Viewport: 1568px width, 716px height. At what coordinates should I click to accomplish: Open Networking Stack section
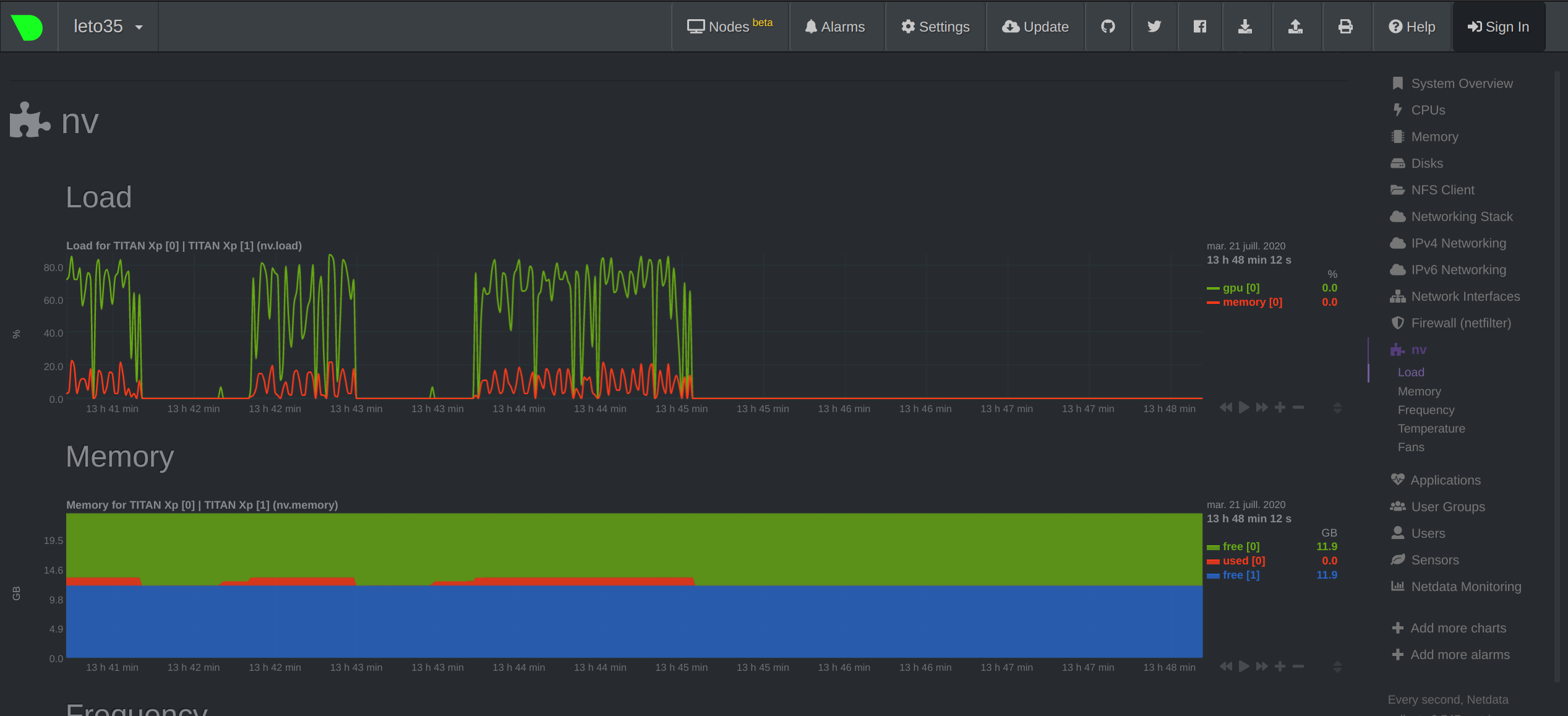[1452, 217]
